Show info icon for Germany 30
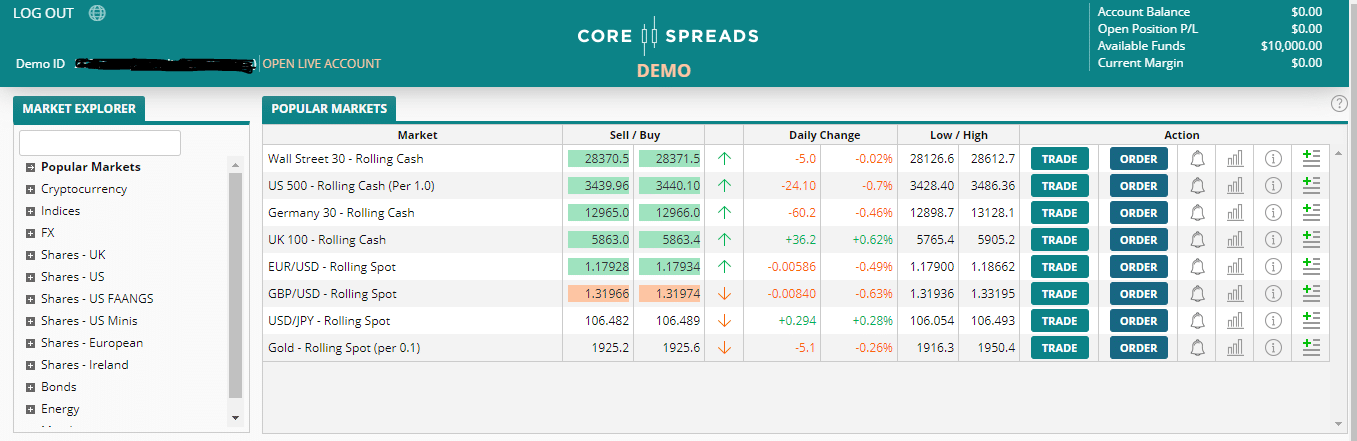 click(1273, 212)
